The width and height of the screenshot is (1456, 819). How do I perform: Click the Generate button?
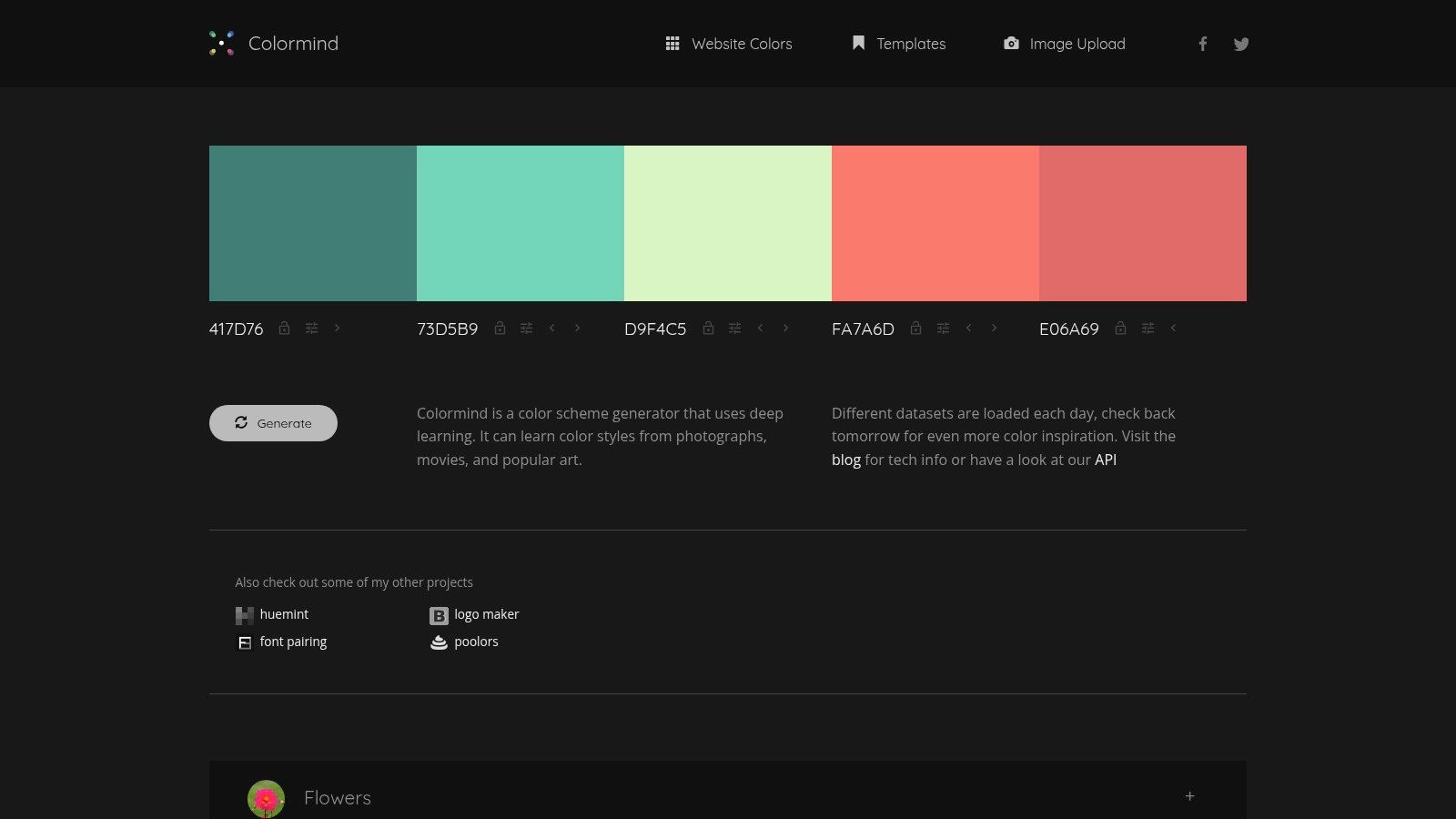(x=273, y=423)
